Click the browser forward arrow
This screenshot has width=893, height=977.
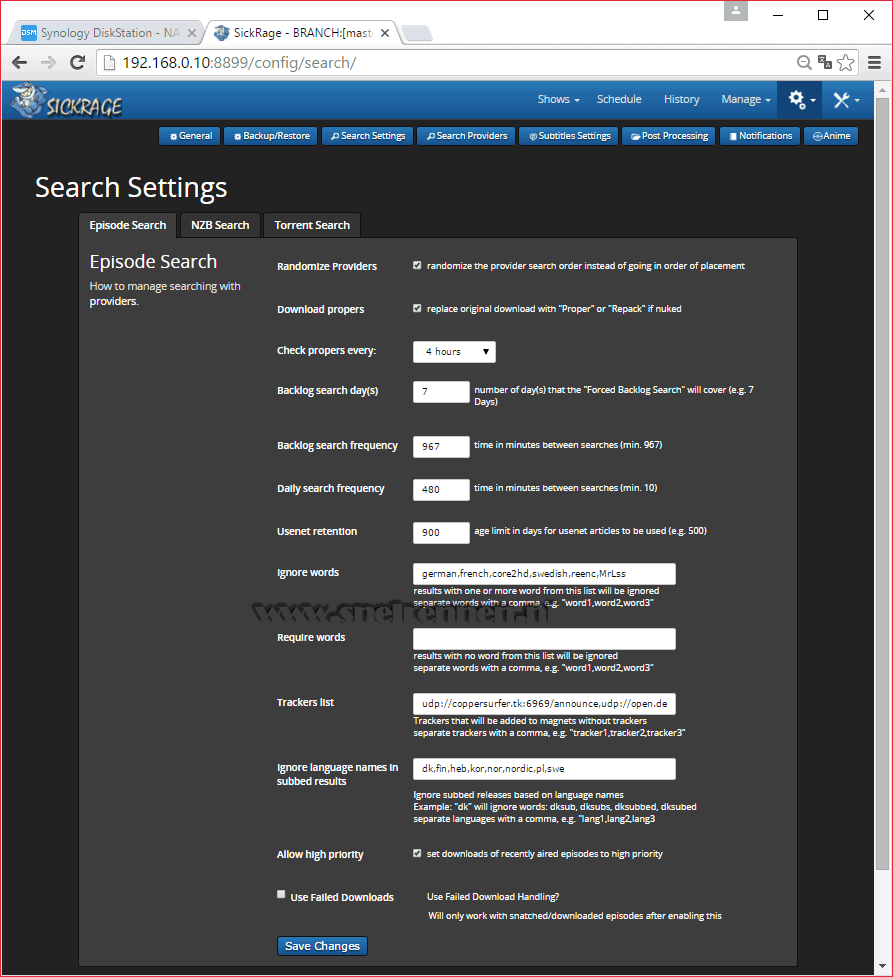tap(48, 62)
